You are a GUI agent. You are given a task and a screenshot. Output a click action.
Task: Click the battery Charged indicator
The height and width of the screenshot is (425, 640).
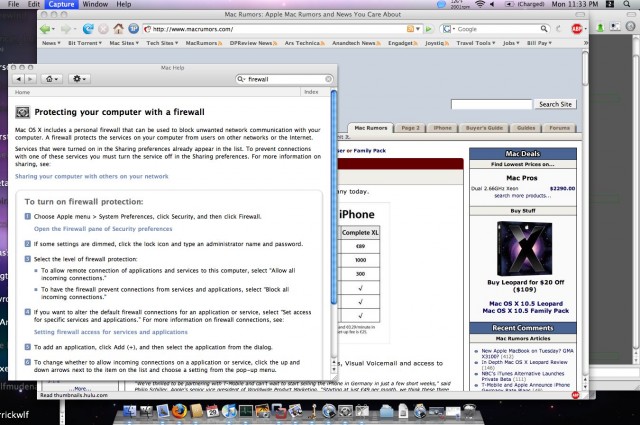[525, 4]
